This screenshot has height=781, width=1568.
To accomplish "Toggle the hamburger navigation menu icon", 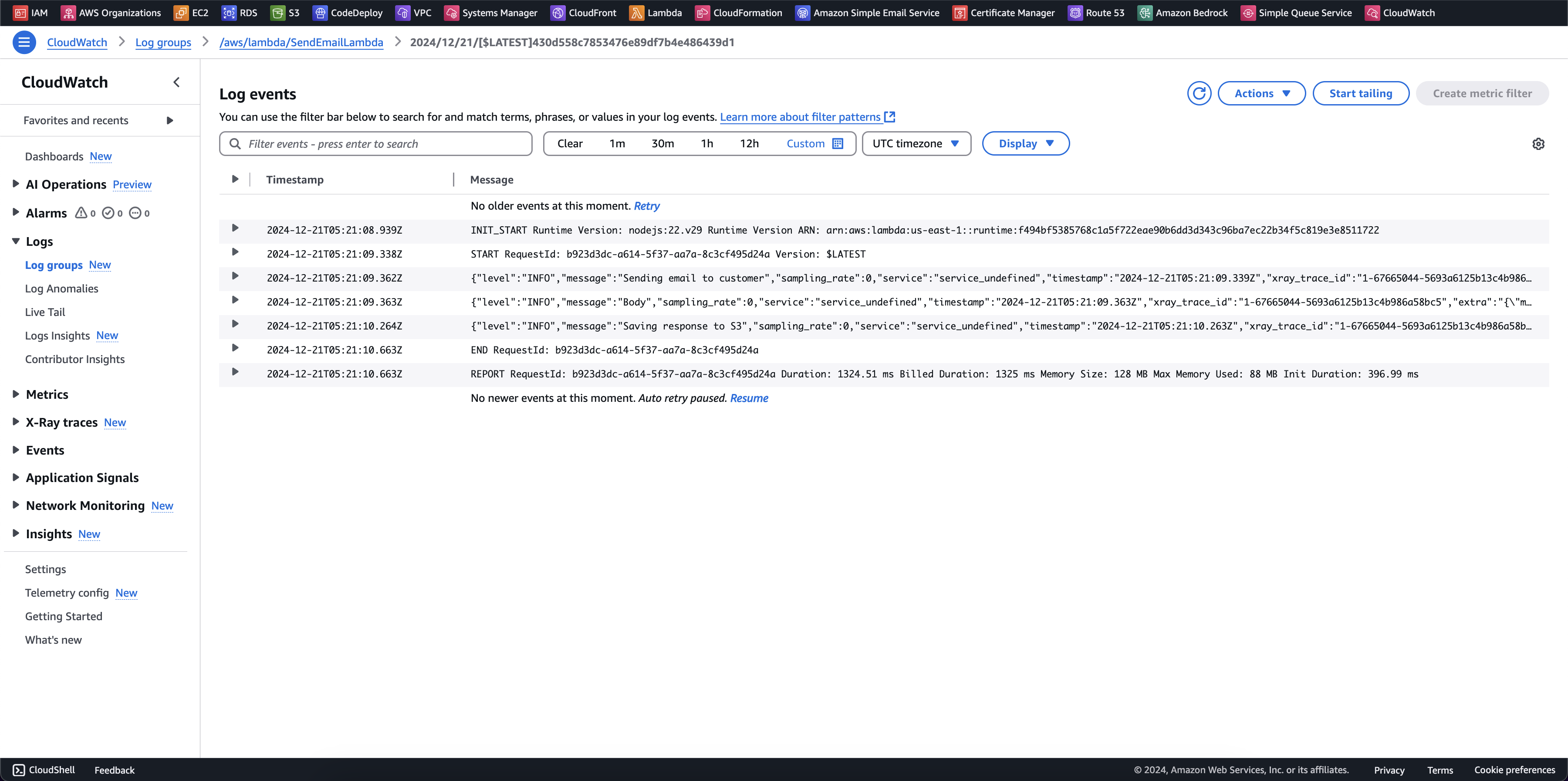I will point(24,42).
